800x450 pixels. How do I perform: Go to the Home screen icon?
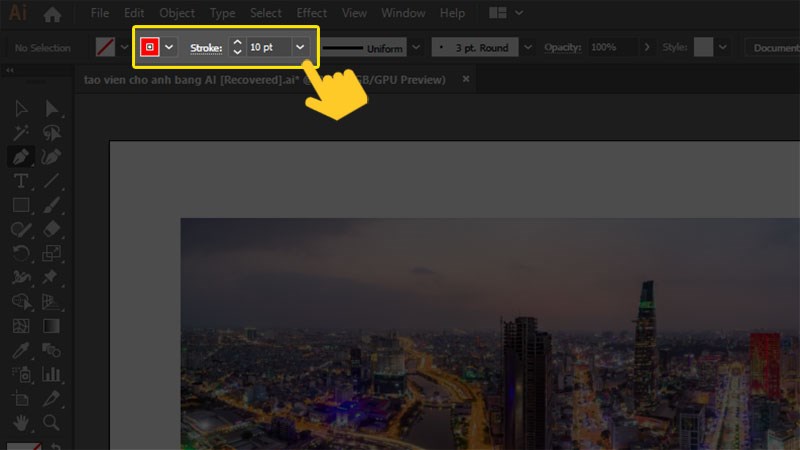pyautogui.click(x=52, y=14)
